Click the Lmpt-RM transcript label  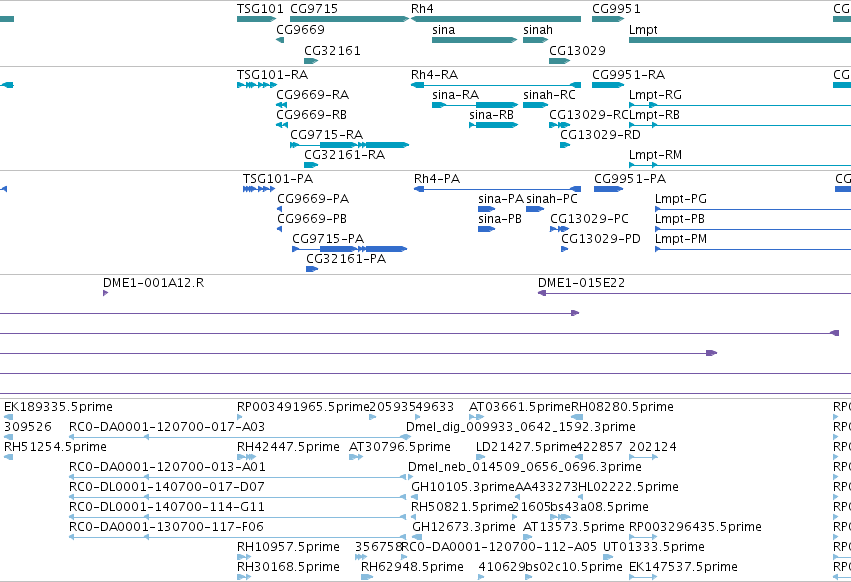(655, 155)
